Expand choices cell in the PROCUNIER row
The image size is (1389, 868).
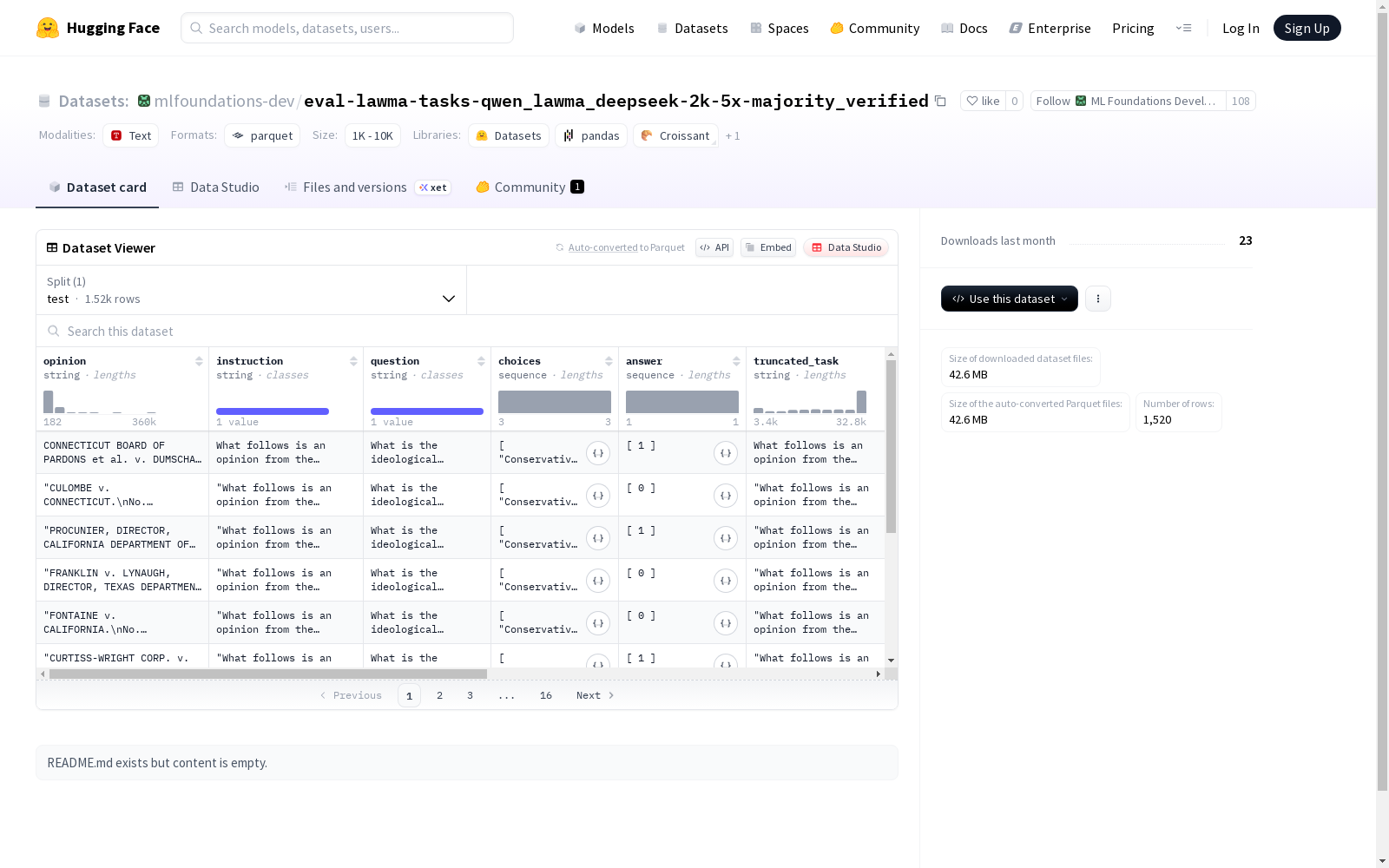pos(598,538)
